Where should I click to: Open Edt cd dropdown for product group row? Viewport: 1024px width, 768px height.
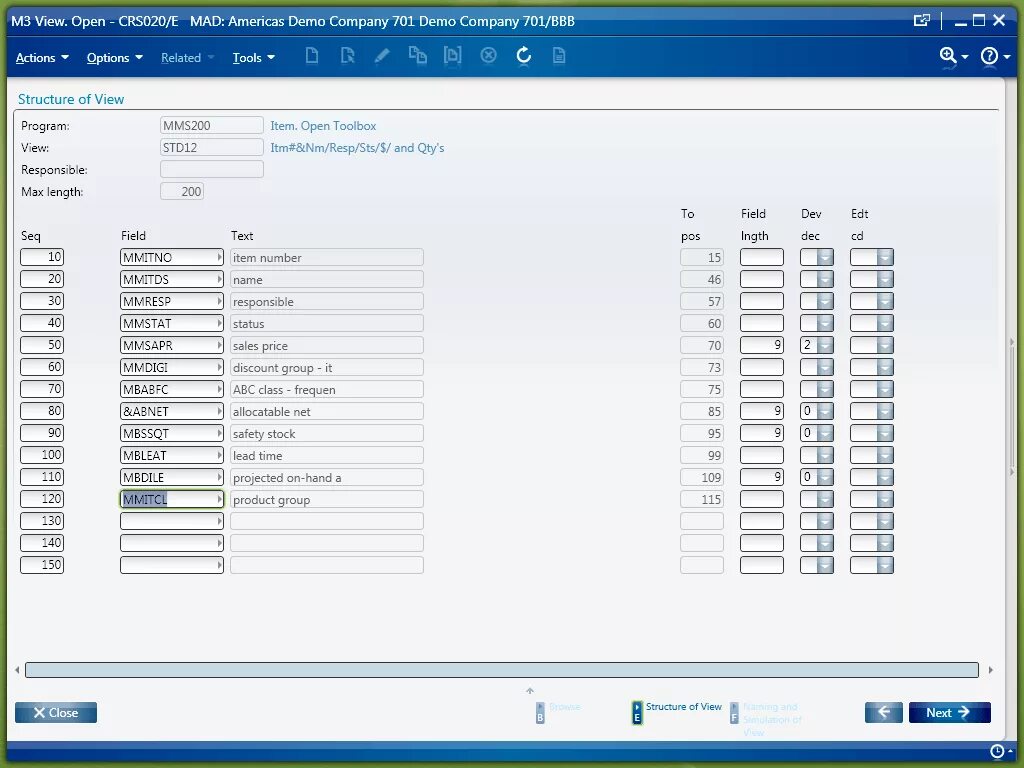[885, 500]
